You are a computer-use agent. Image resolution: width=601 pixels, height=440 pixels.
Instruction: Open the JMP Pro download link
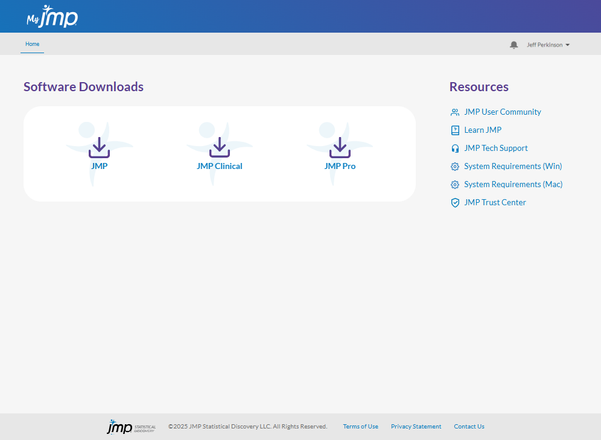pos(340,166)
